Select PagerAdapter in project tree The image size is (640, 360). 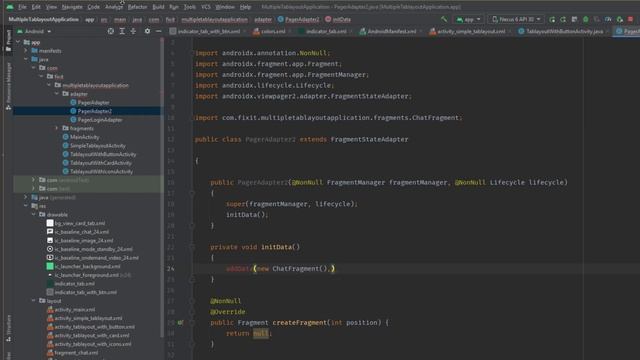(93, 102)
